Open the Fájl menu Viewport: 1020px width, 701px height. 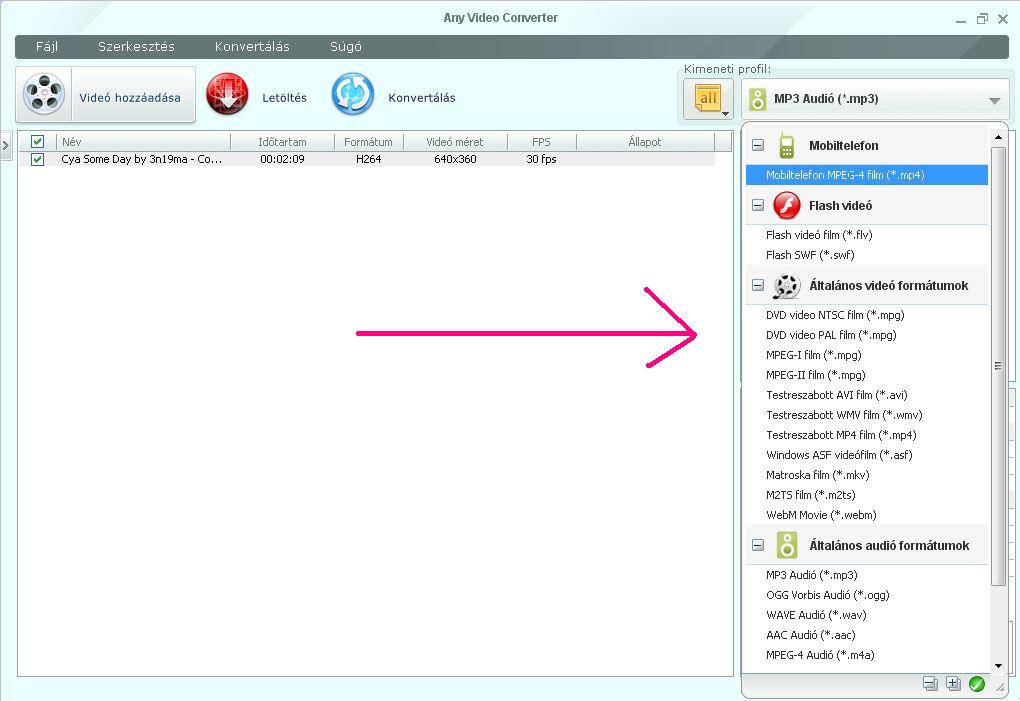click(x=47, y=47)
